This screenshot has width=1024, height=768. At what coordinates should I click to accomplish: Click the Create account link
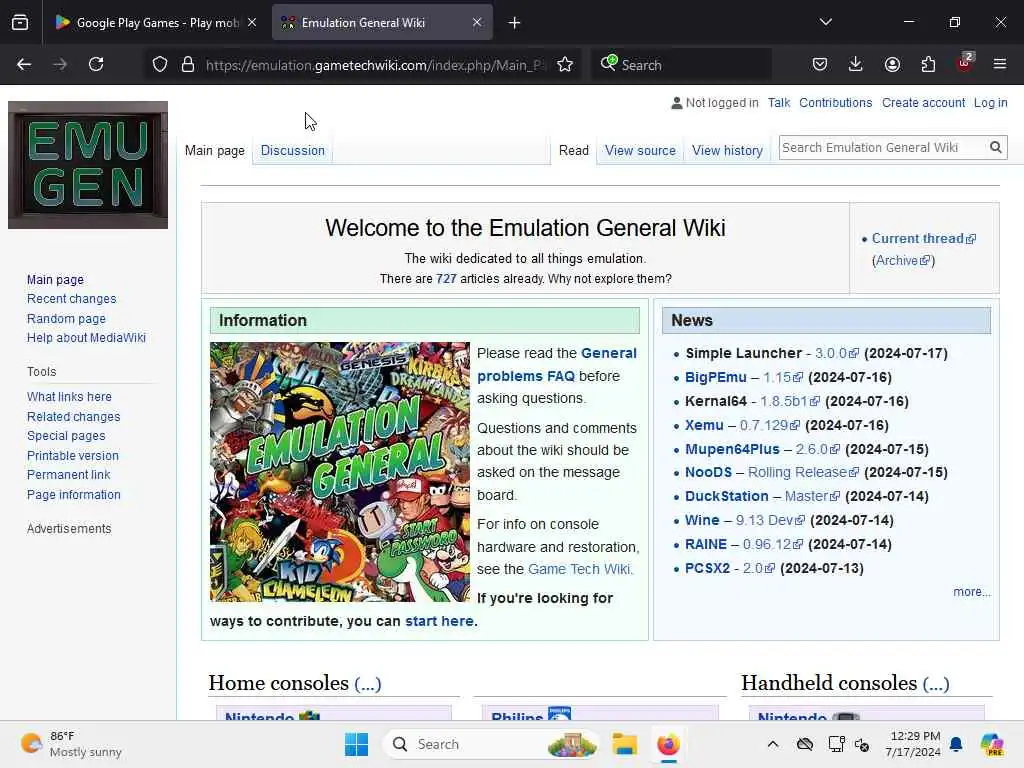pos(923,103)
